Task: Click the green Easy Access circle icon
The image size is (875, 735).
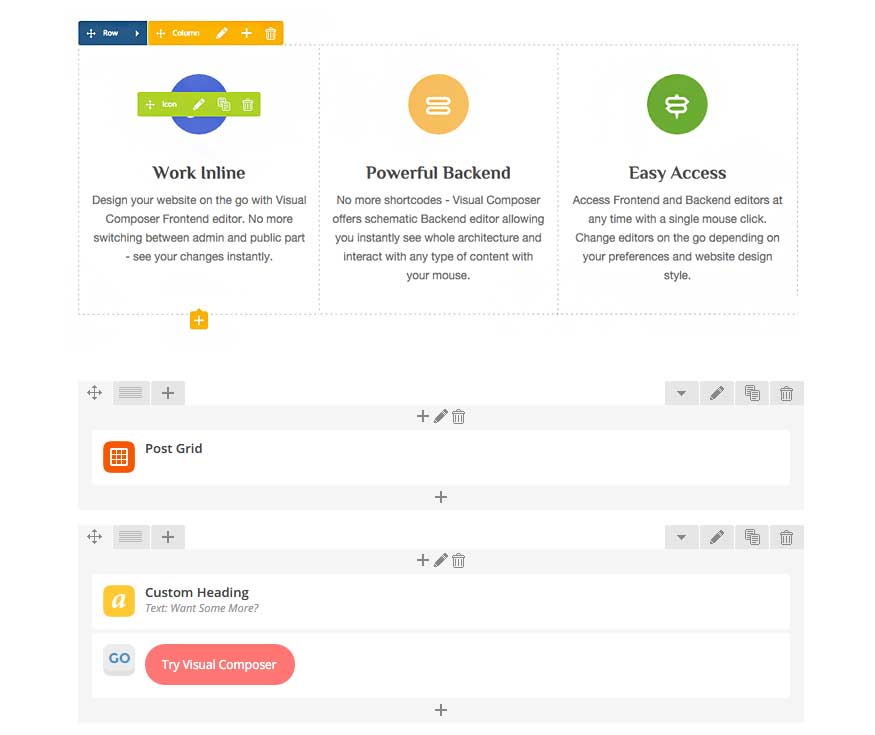Action: coord(677,104)
